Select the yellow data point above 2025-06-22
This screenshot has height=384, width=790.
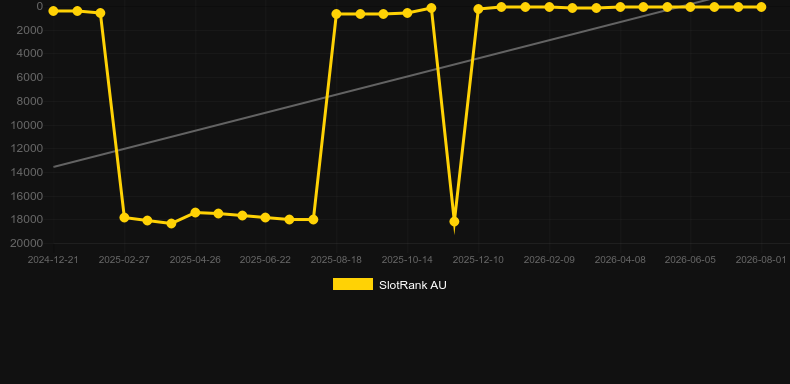point(266,217)
